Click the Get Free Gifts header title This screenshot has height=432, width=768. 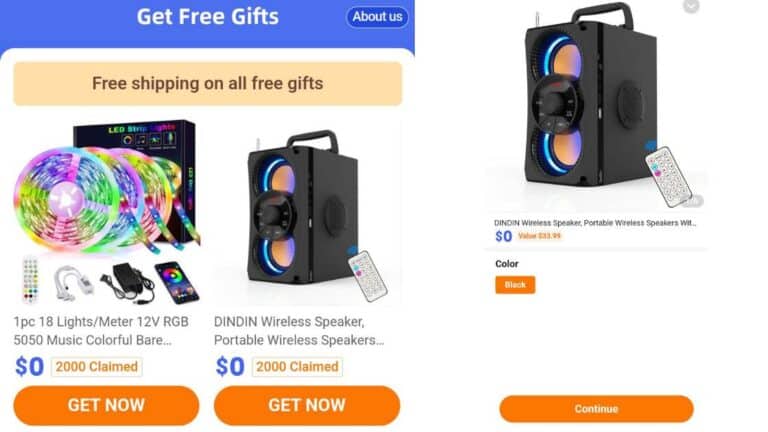(208, 17)
